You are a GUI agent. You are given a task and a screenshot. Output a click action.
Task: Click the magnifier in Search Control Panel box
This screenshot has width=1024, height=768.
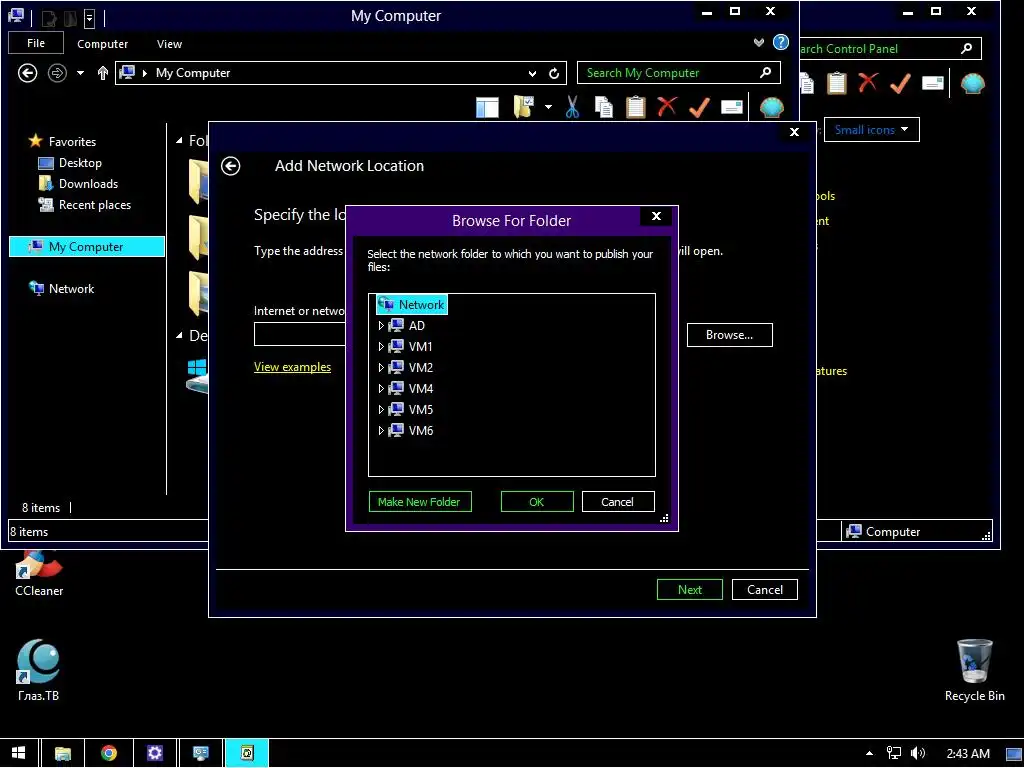coord(967,48)
